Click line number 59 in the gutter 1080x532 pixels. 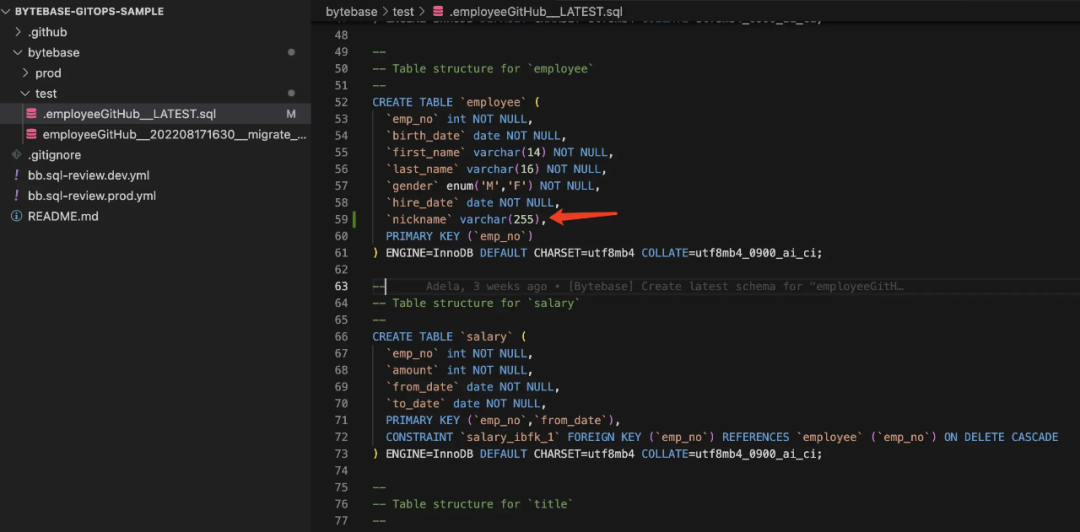[341, 219]
